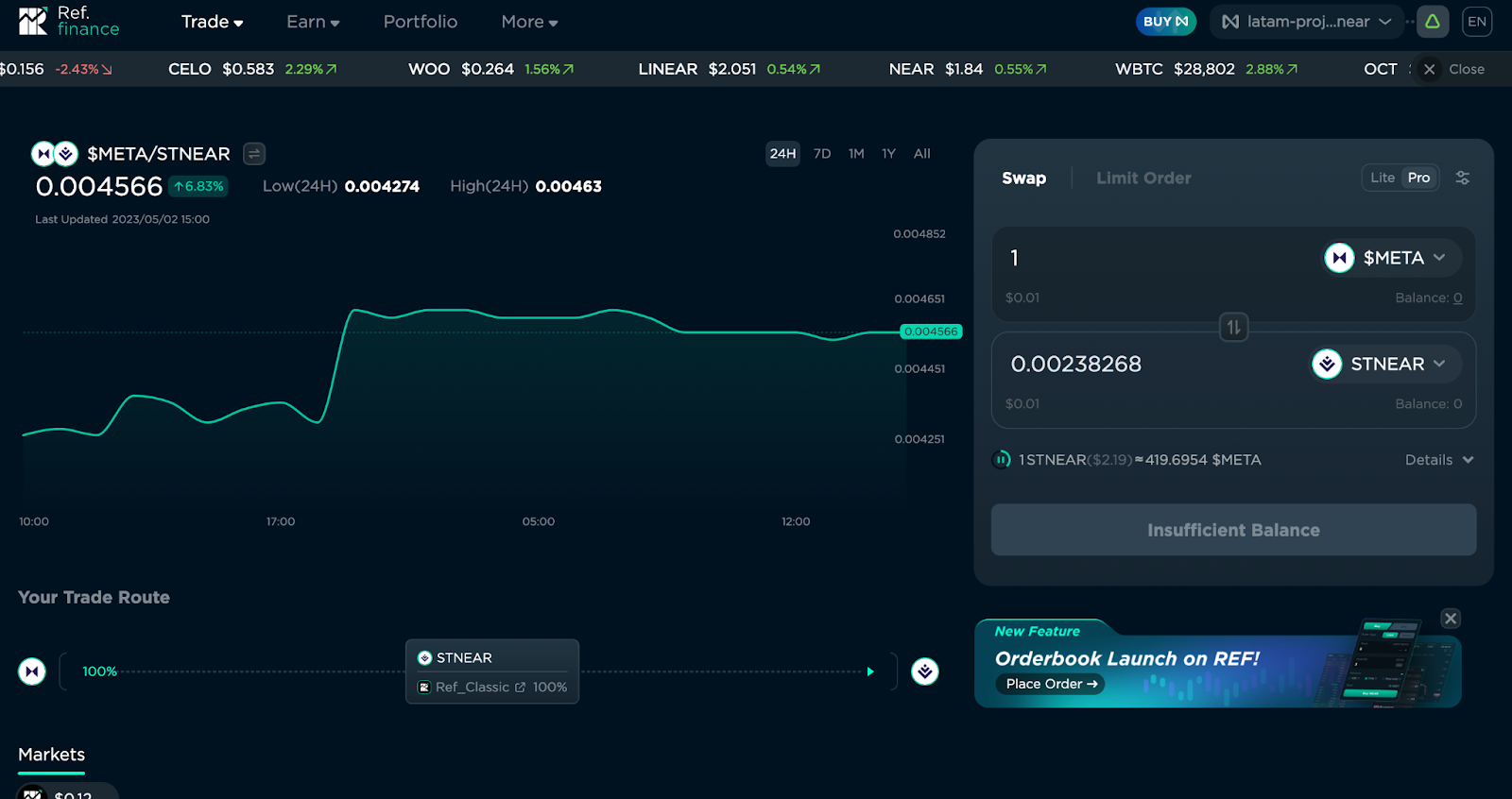Select the 24H chart range
The width and height of the screenshot is (1512, 799).
coord(782,153)
